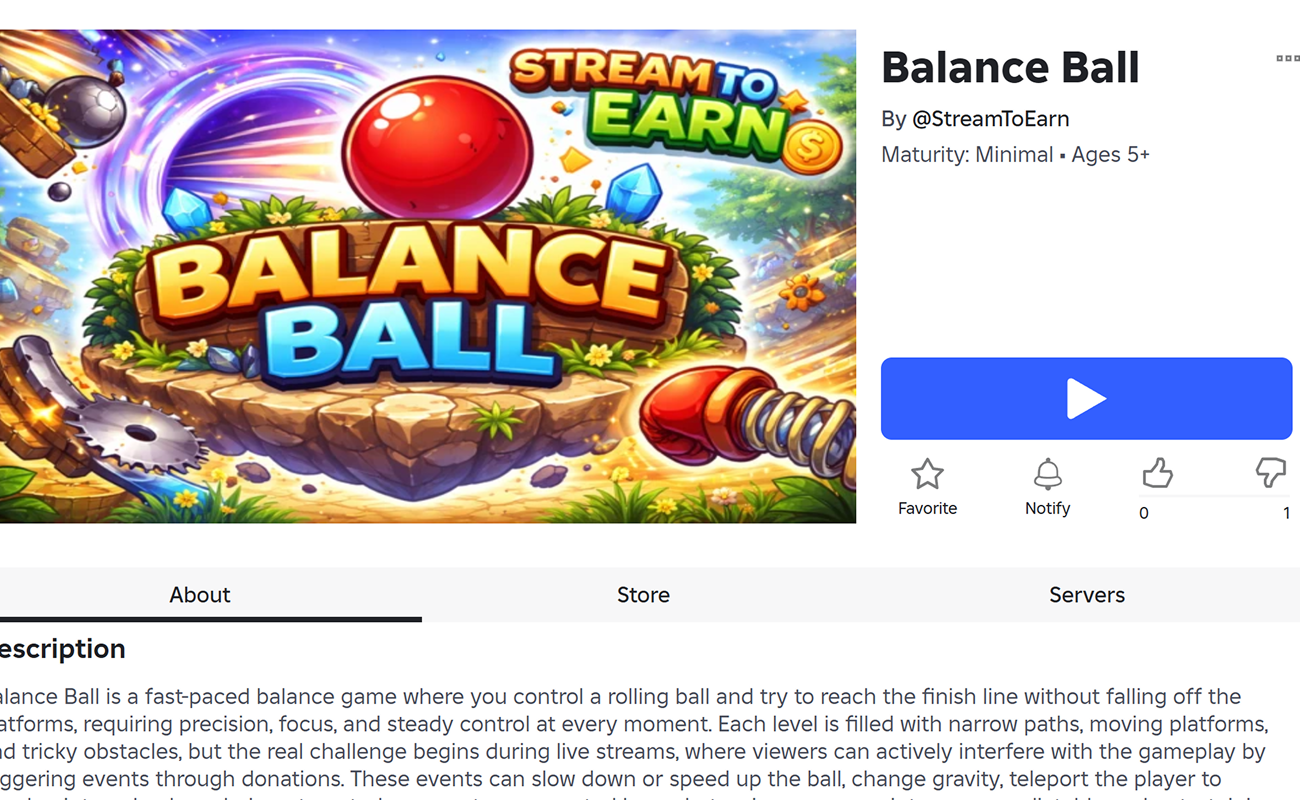
Task: Open the Store tab
Action: pos(643,595)
